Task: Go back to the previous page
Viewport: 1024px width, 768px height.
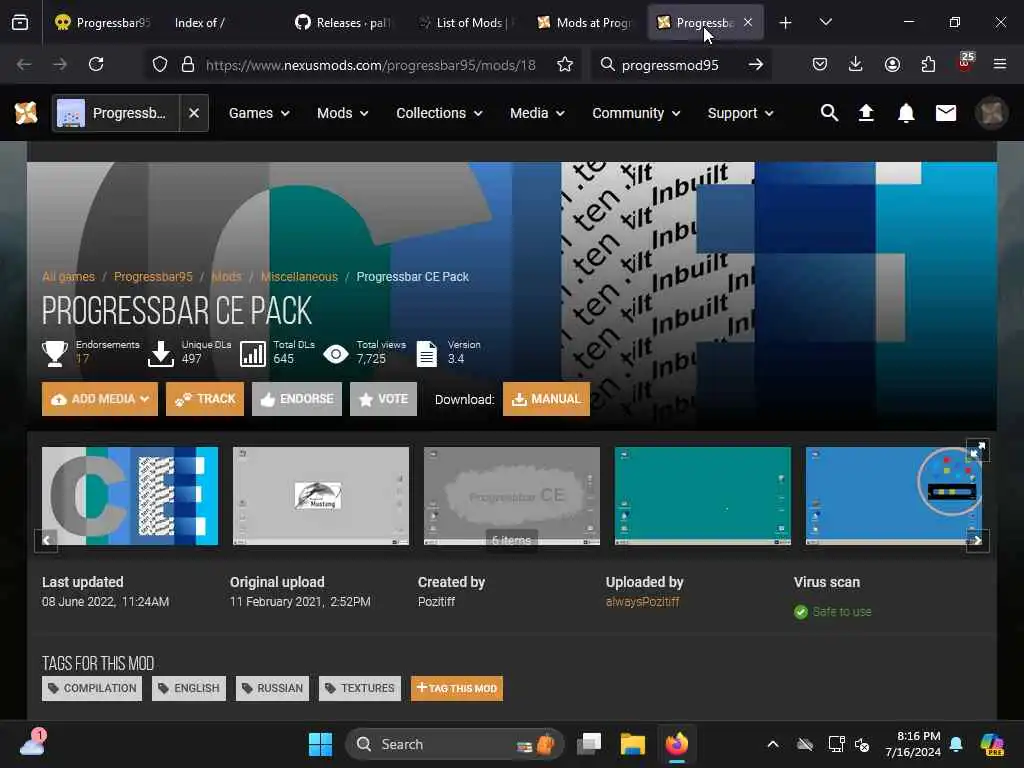Action: tap(24, 64)
